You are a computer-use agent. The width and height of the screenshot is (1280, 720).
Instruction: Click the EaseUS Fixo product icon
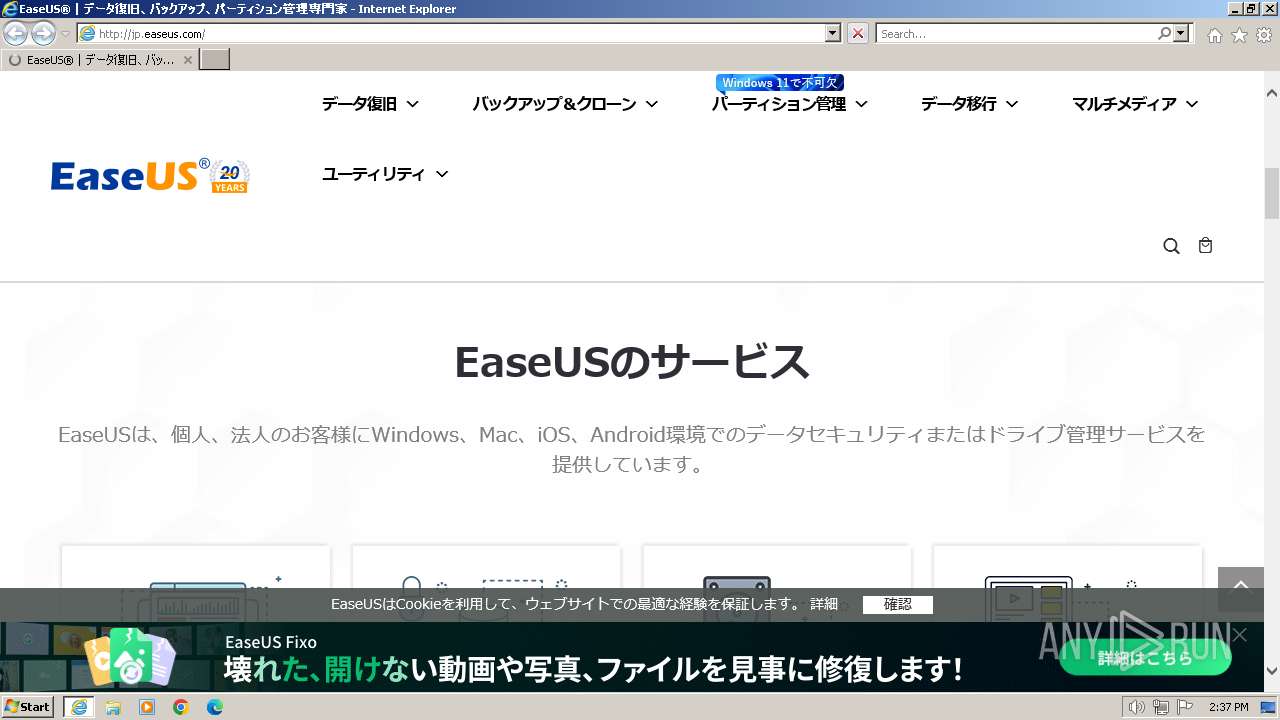click(x=130, y=657)
